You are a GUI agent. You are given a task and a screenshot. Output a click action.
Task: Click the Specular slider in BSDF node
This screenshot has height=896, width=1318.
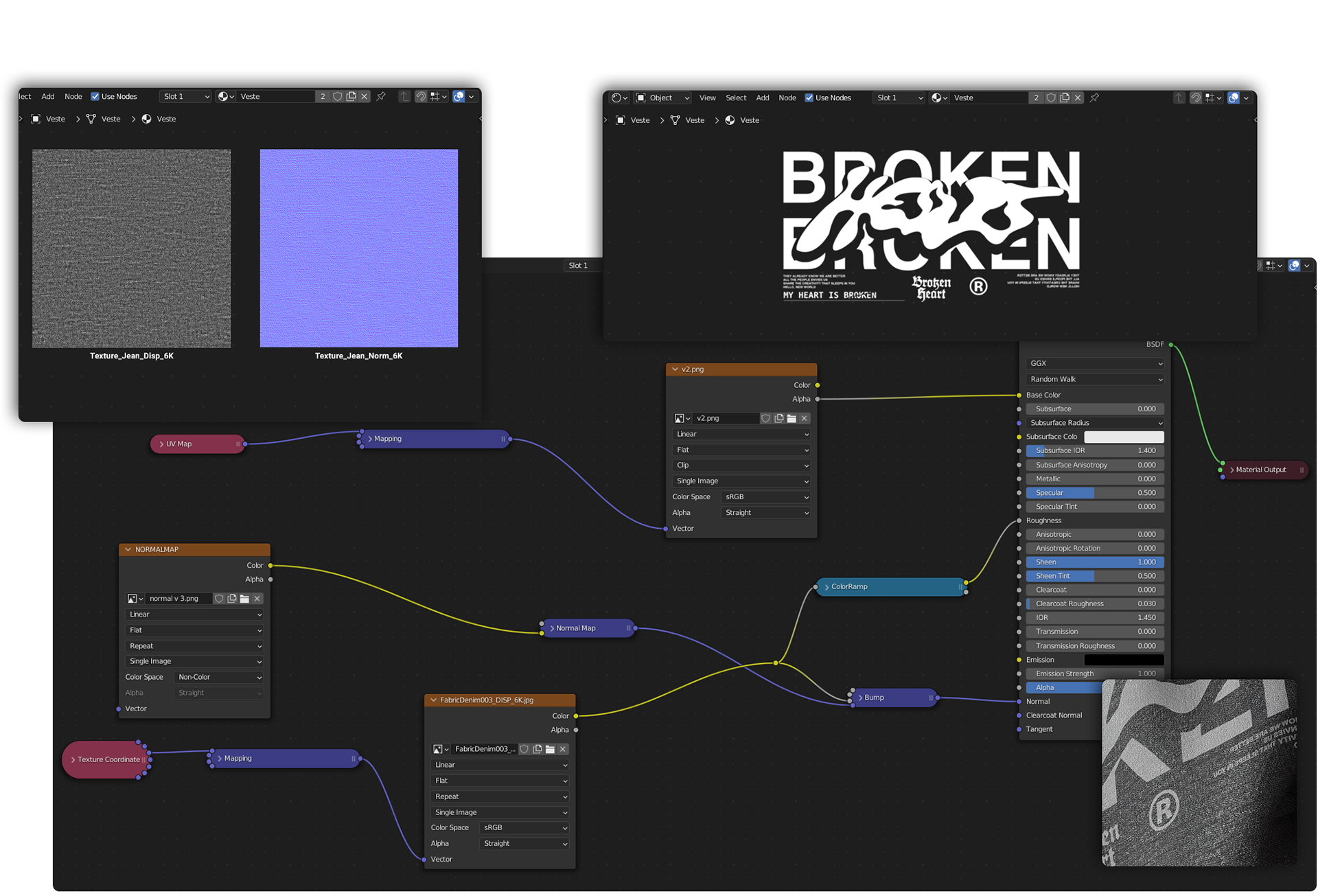(1095, 493)
